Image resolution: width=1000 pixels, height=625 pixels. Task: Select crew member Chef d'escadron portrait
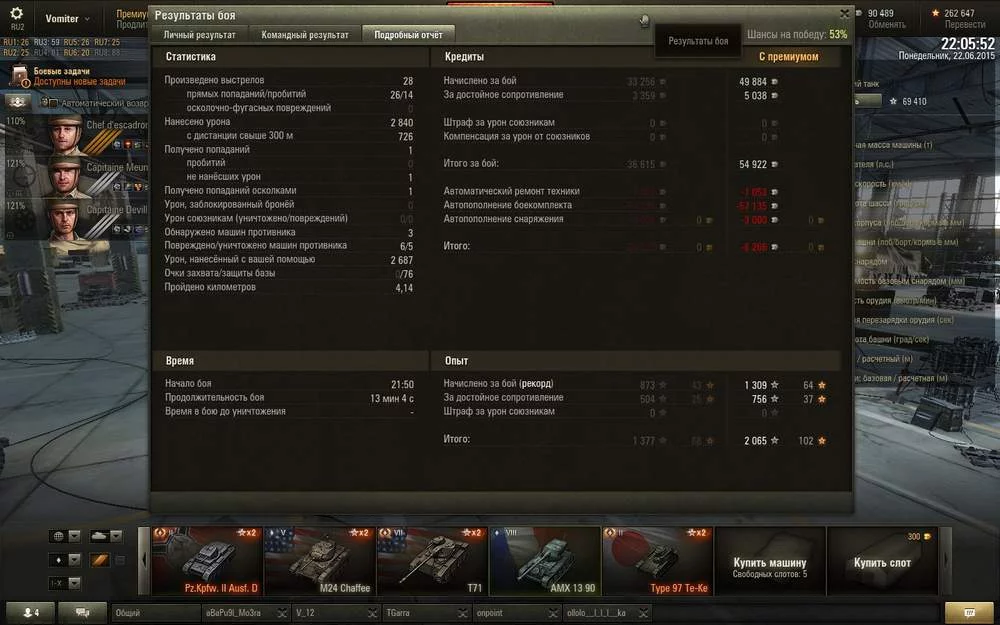(x=66, y=134)
